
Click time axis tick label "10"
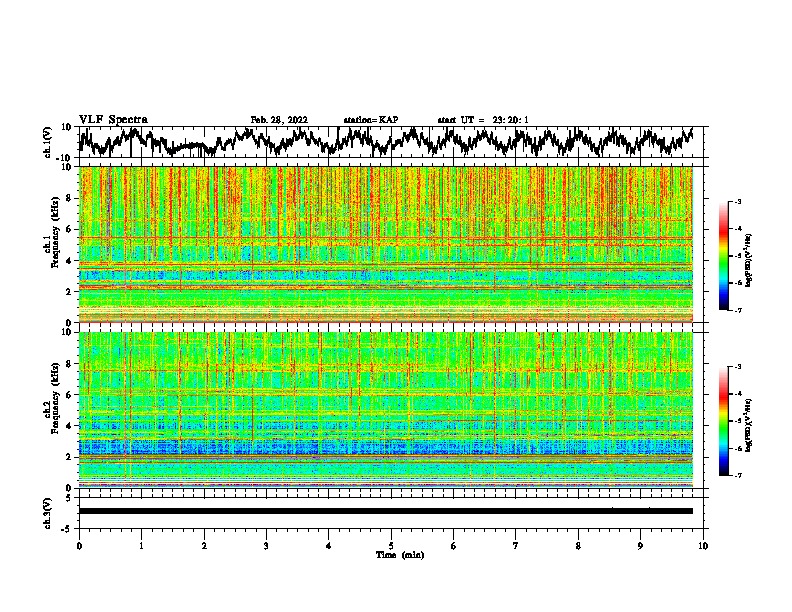click(703, 546)
